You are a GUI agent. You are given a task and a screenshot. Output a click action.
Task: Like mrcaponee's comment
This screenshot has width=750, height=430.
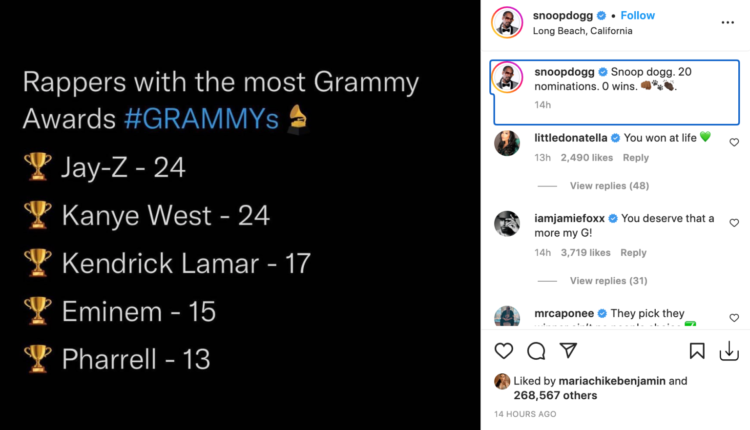click(734, 318)
